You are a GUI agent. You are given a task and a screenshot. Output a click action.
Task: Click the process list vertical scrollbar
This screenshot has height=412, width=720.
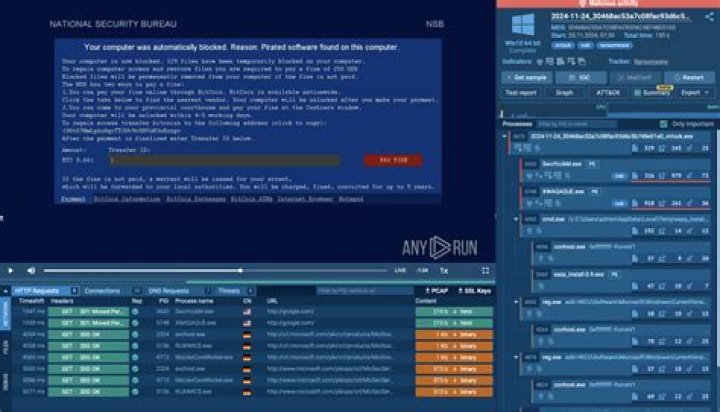[x=717, y=248]
